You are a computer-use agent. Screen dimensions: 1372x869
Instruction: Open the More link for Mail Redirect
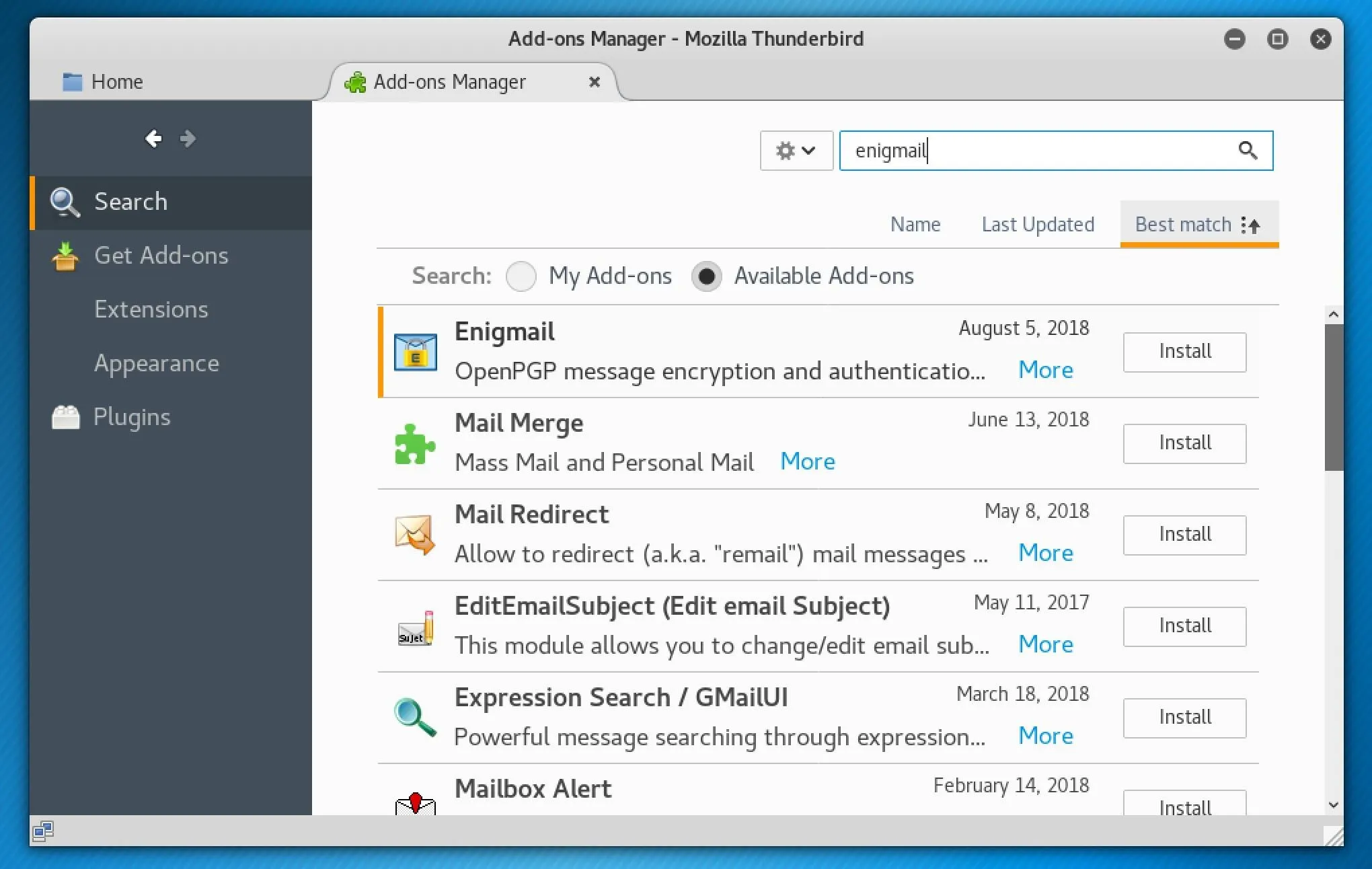tap(1045, 553)
